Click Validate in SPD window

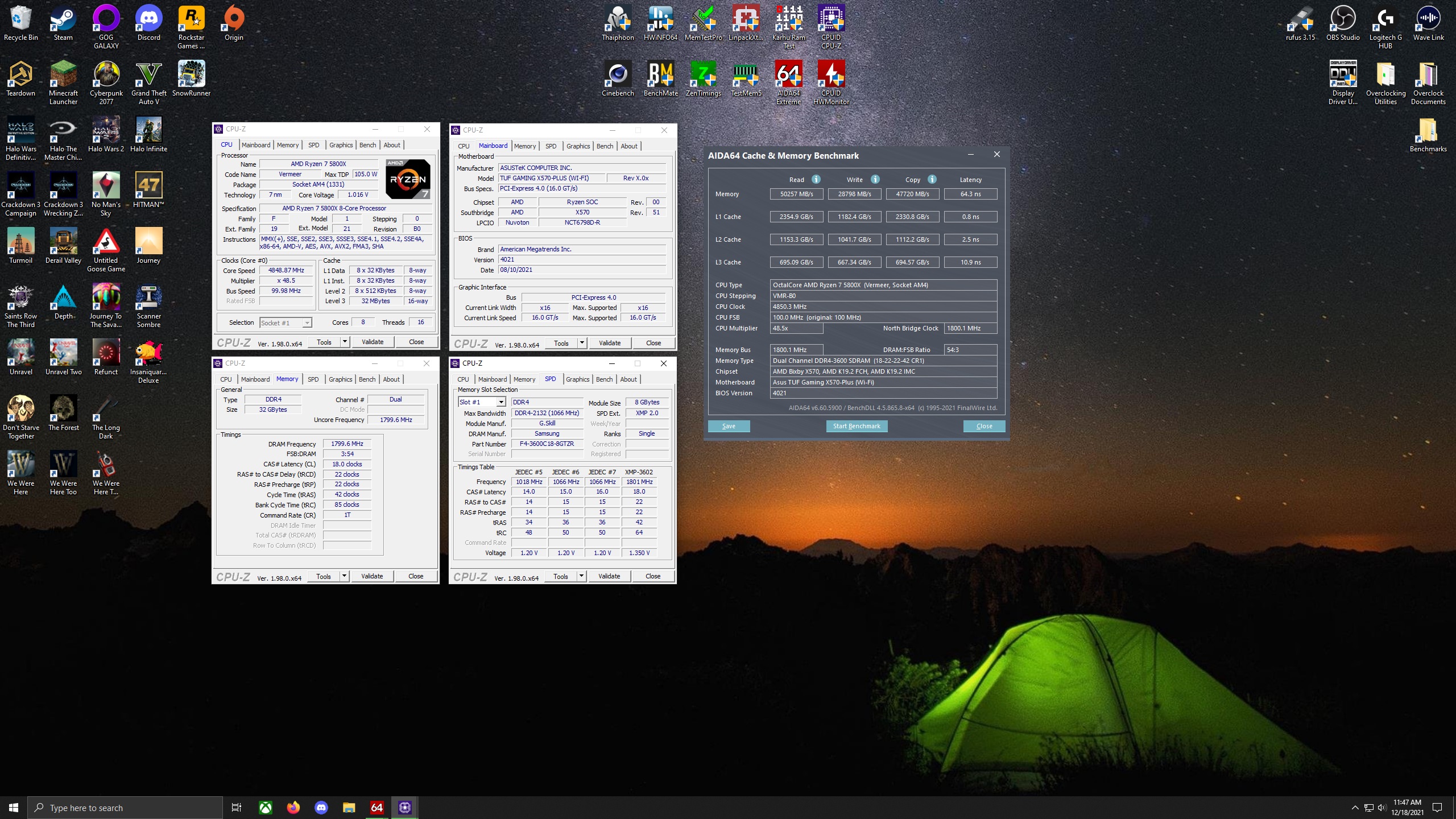609,576
